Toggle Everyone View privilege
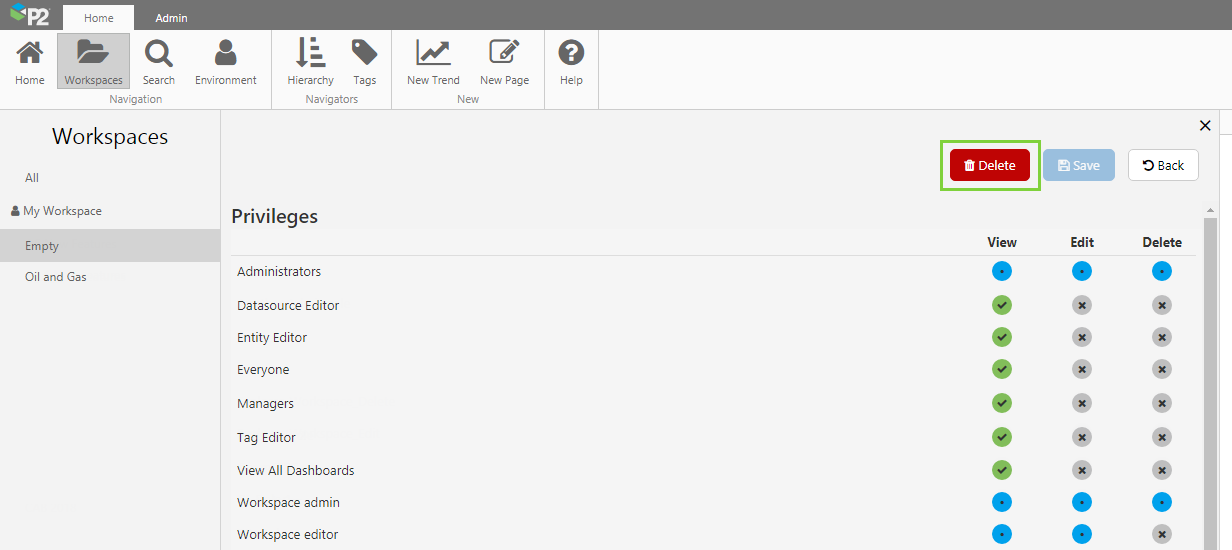This screenshot has width=1232, height=550. (1002, 369)
